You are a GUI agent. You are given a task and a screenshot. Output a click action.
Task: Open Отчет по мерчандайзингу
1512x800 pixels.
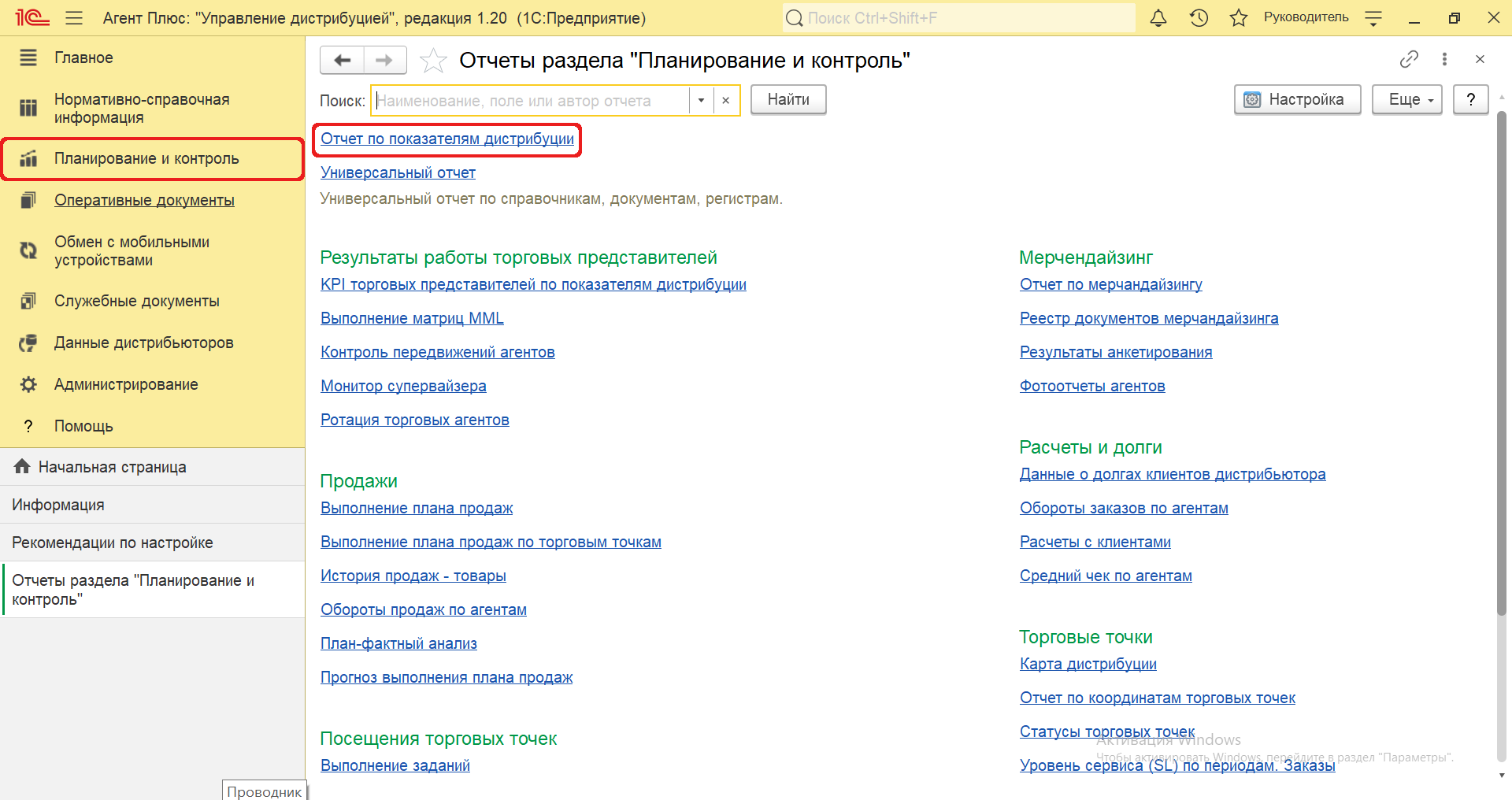click(1111, 285)
